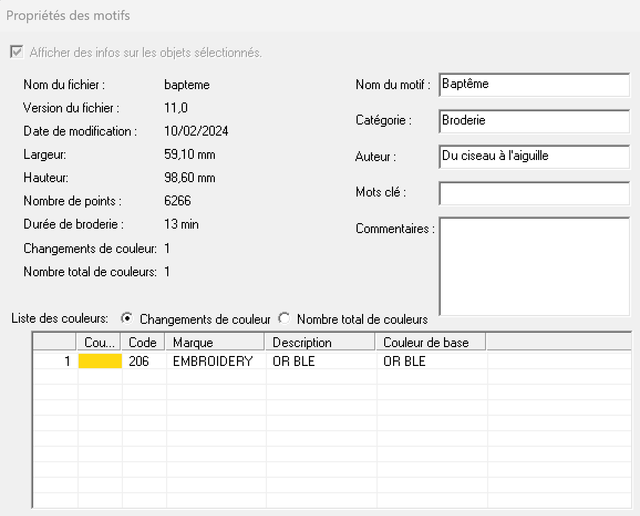Click 'OR BLE' in Couleur de base column
Viewport: 640px width, 516px height.
pyautogui.click(x=404, y=361)
